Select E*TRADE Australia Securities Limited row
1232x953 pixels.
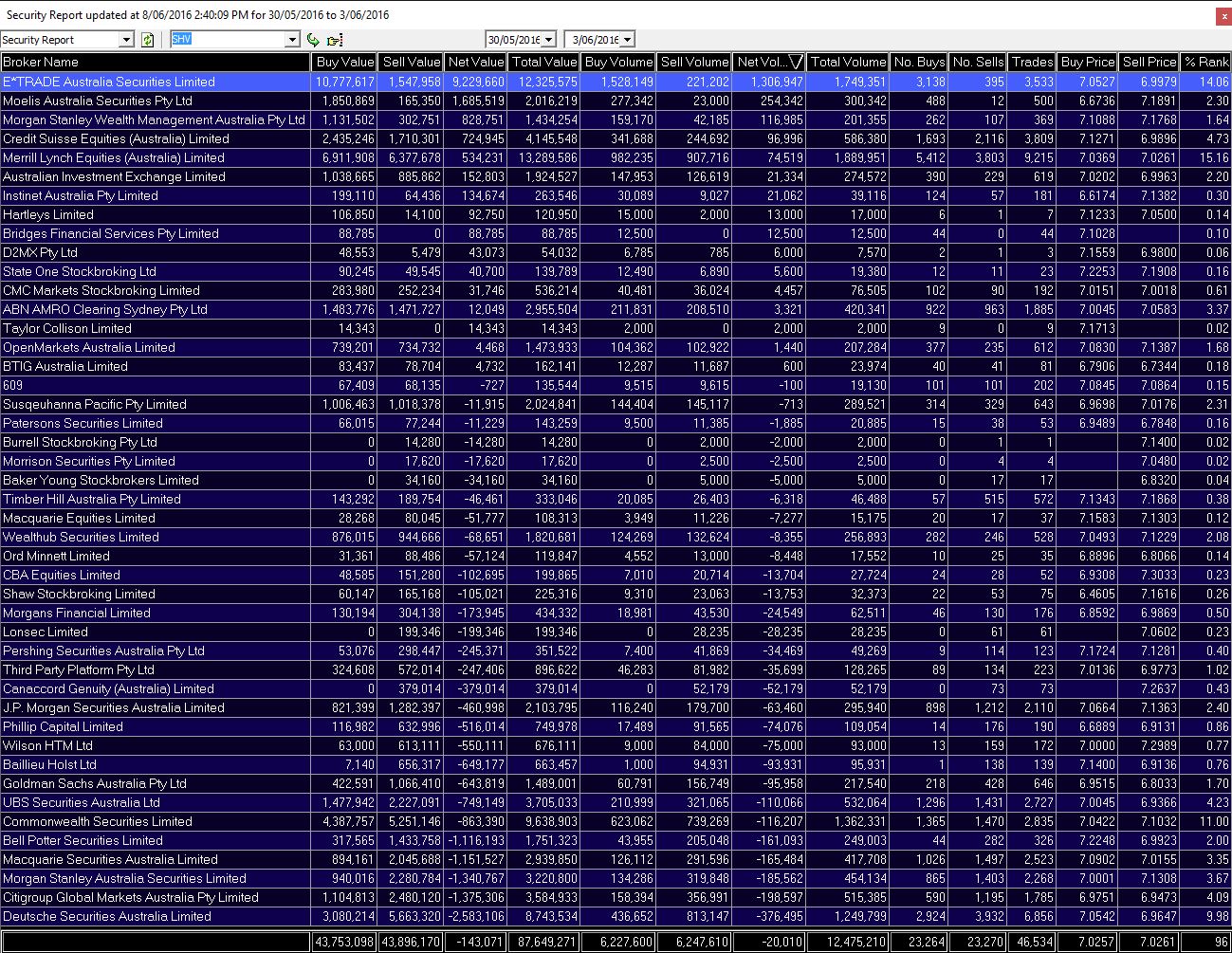click(616, 82)
